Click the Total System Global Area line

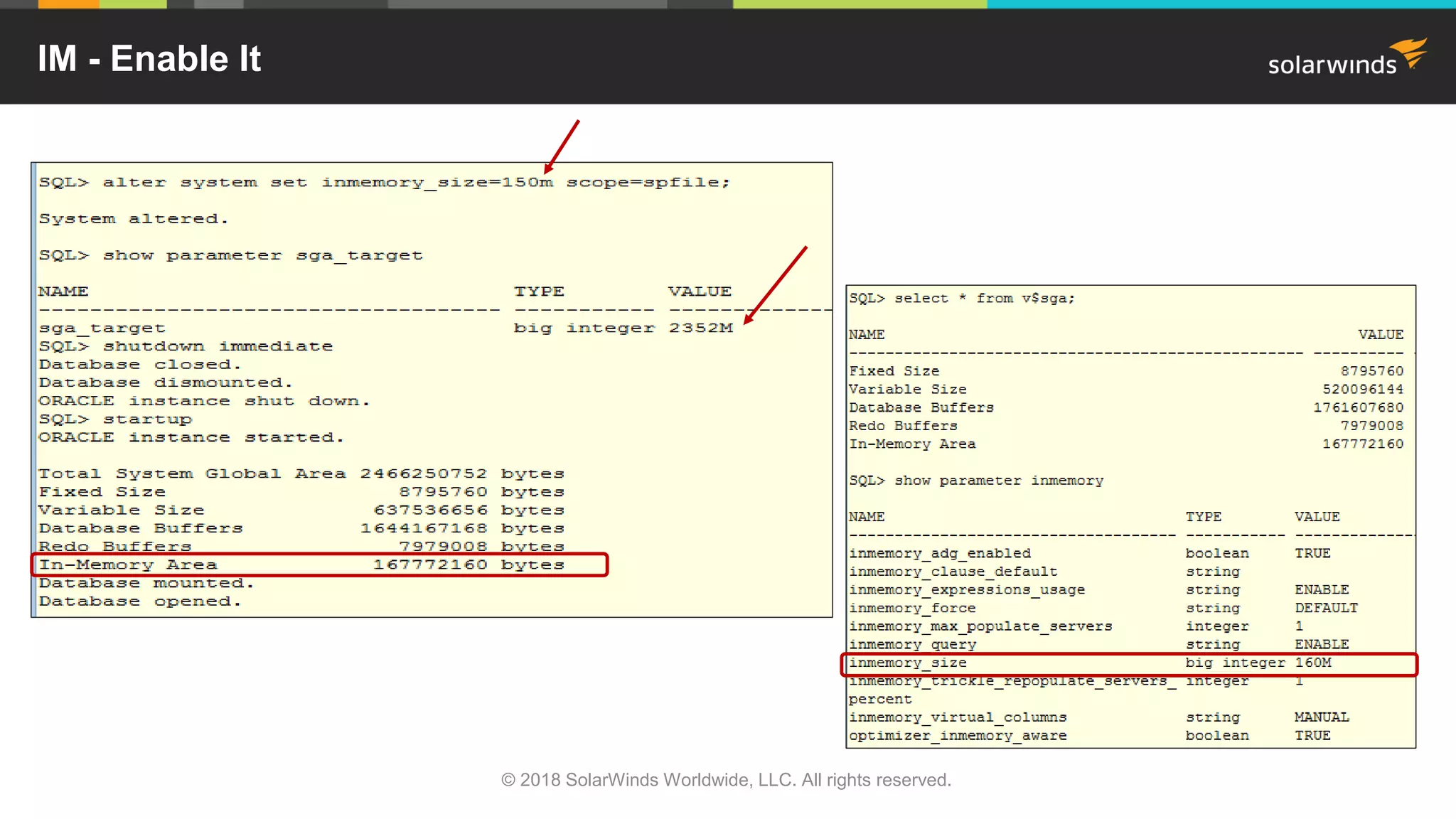[301, 473]
